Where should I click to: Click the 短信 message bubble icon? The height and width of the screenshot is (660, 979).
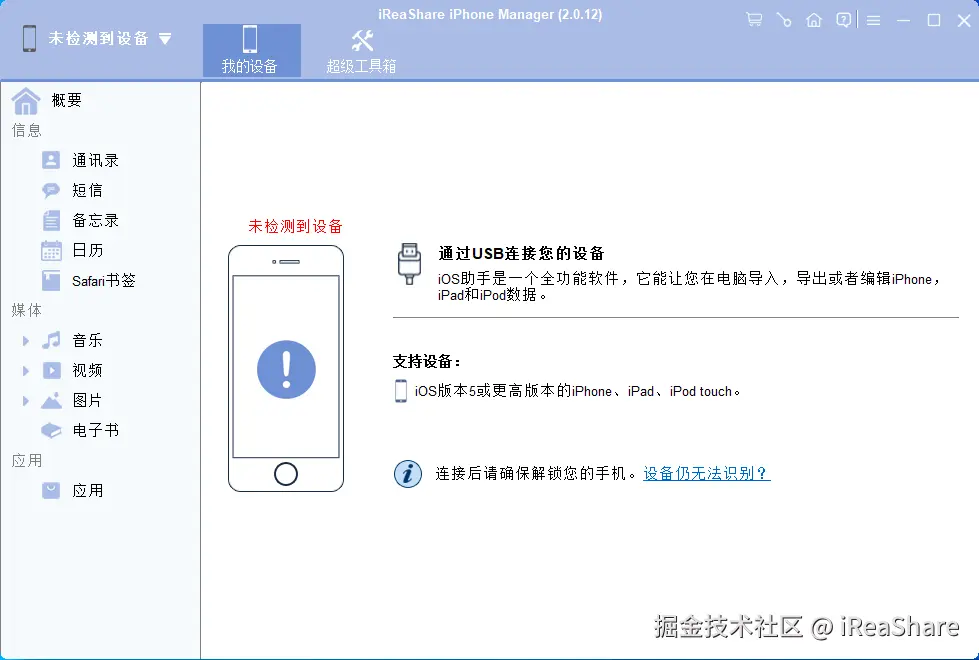click(x=51, y=190)
